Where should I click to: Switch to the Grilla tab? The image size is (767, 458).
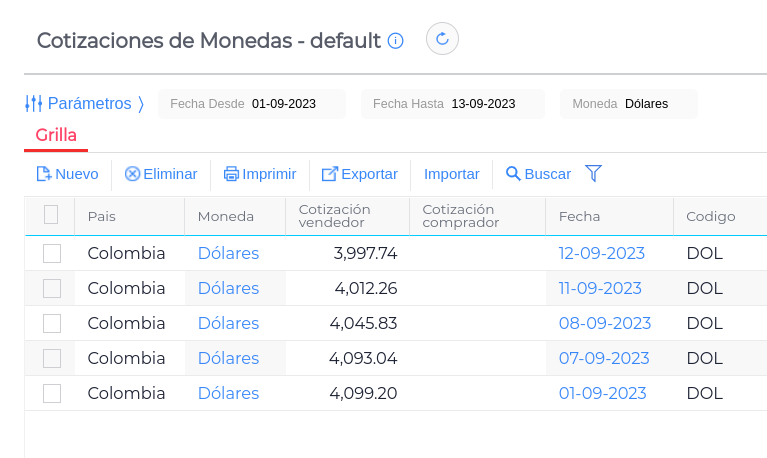pyautogui.click(x=56, y=136)
